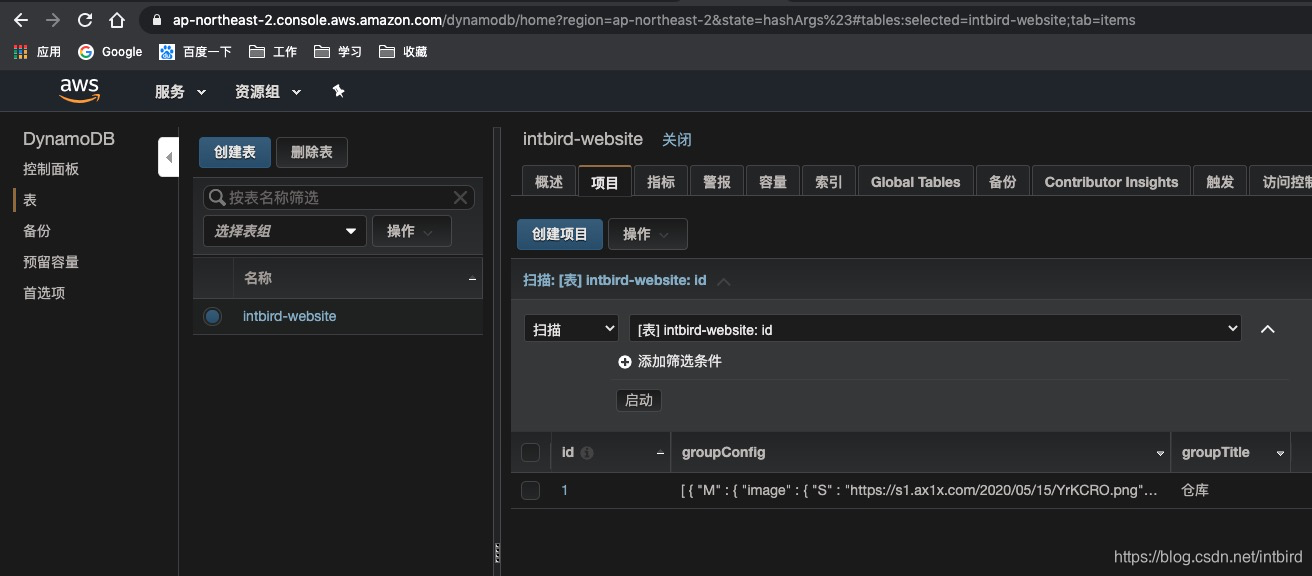
Task: Click 添加筛选条件 link
Action: click(680, 361)
